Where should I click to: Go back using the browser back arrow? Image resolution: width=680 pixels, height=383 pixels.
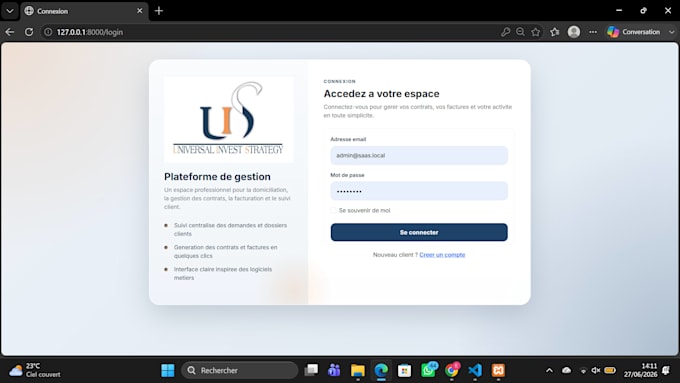tap(10, 32)
